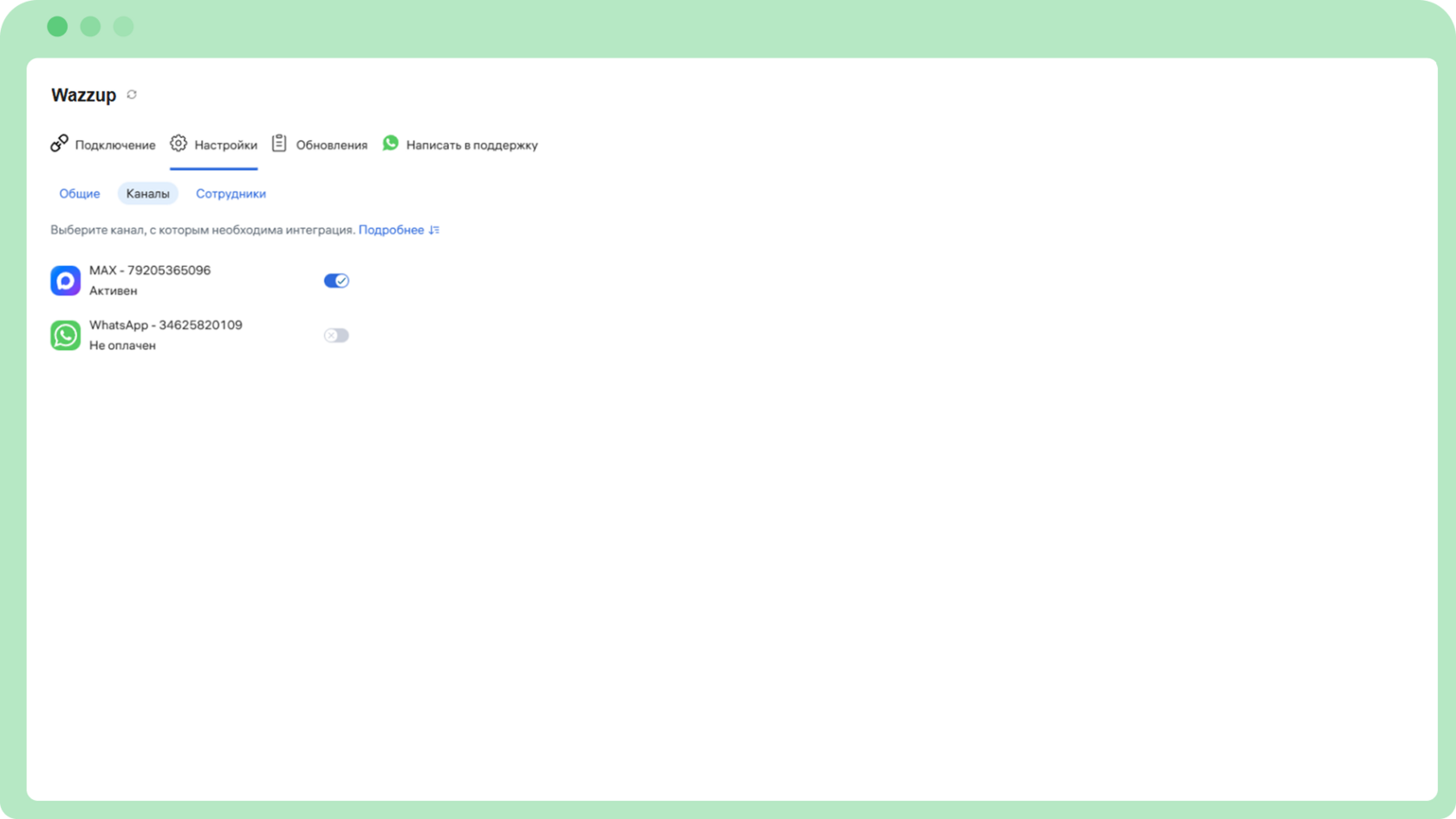
Task: Click the clipboard icon for Обновления
Action: click(279, 143)
